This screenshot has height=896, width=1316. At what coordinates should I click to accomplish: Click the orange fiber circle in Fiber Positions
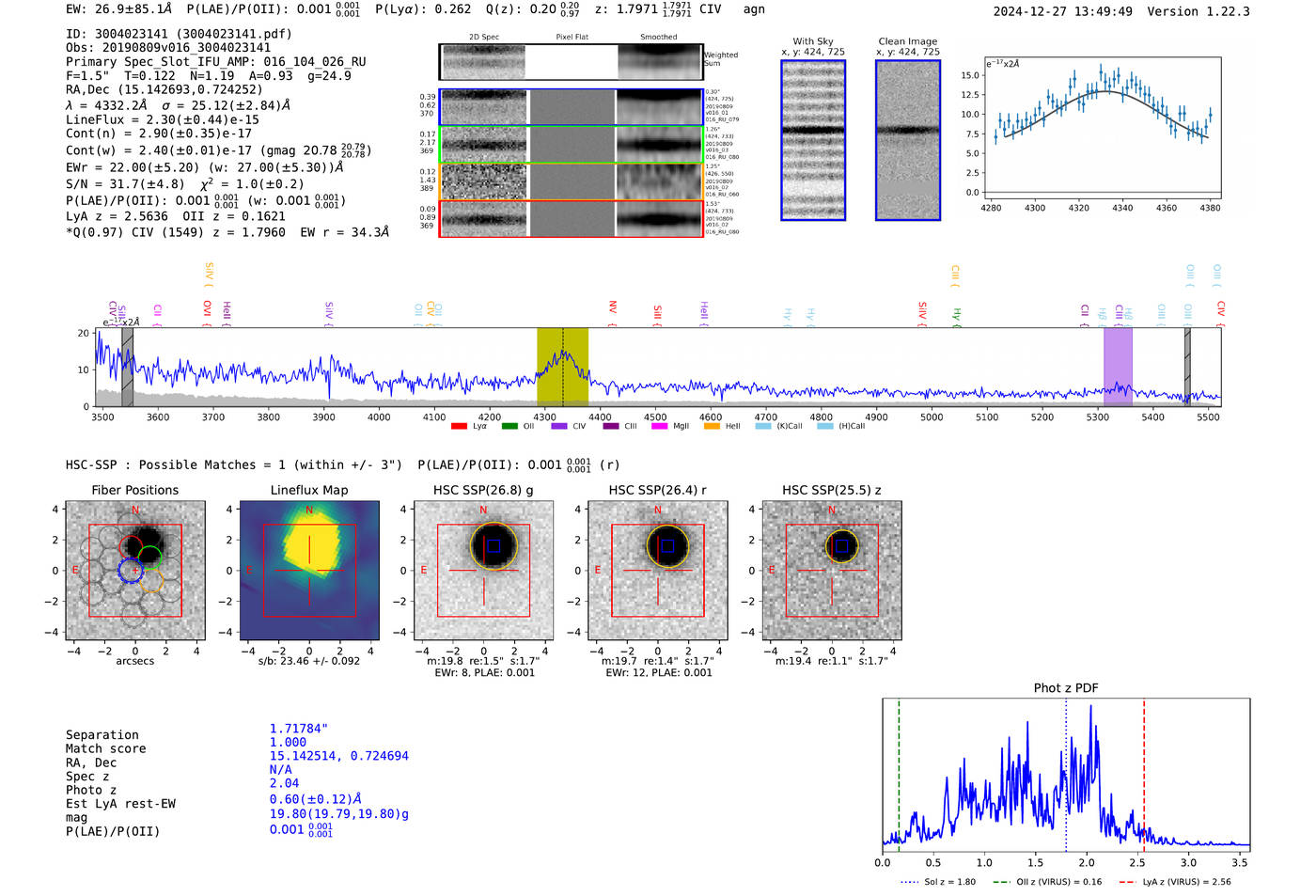(151, 580)
